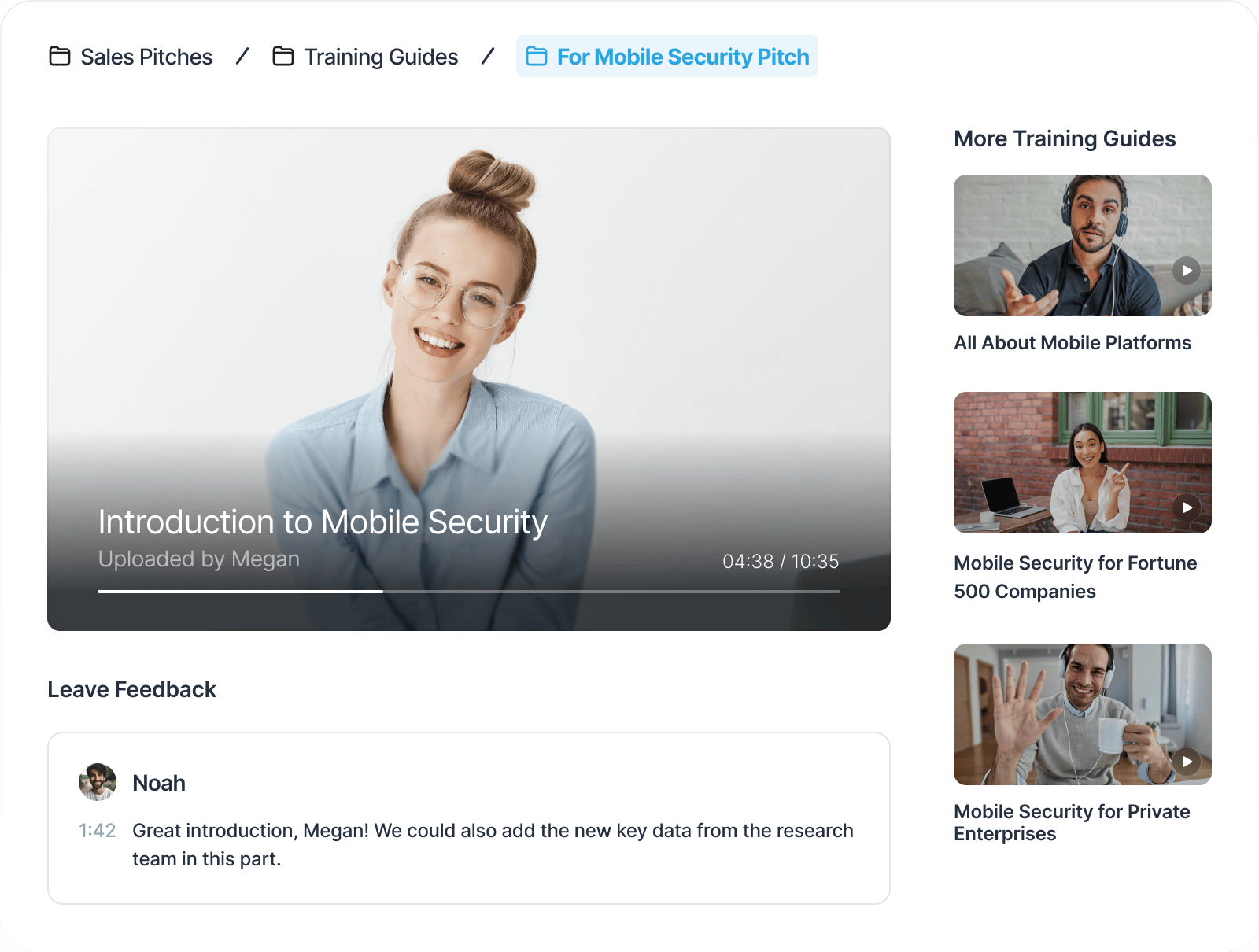Click the For Mobile Security Pitch folder icon
1259x952 pixels.
pyautogui.click(x=537, y=57)
